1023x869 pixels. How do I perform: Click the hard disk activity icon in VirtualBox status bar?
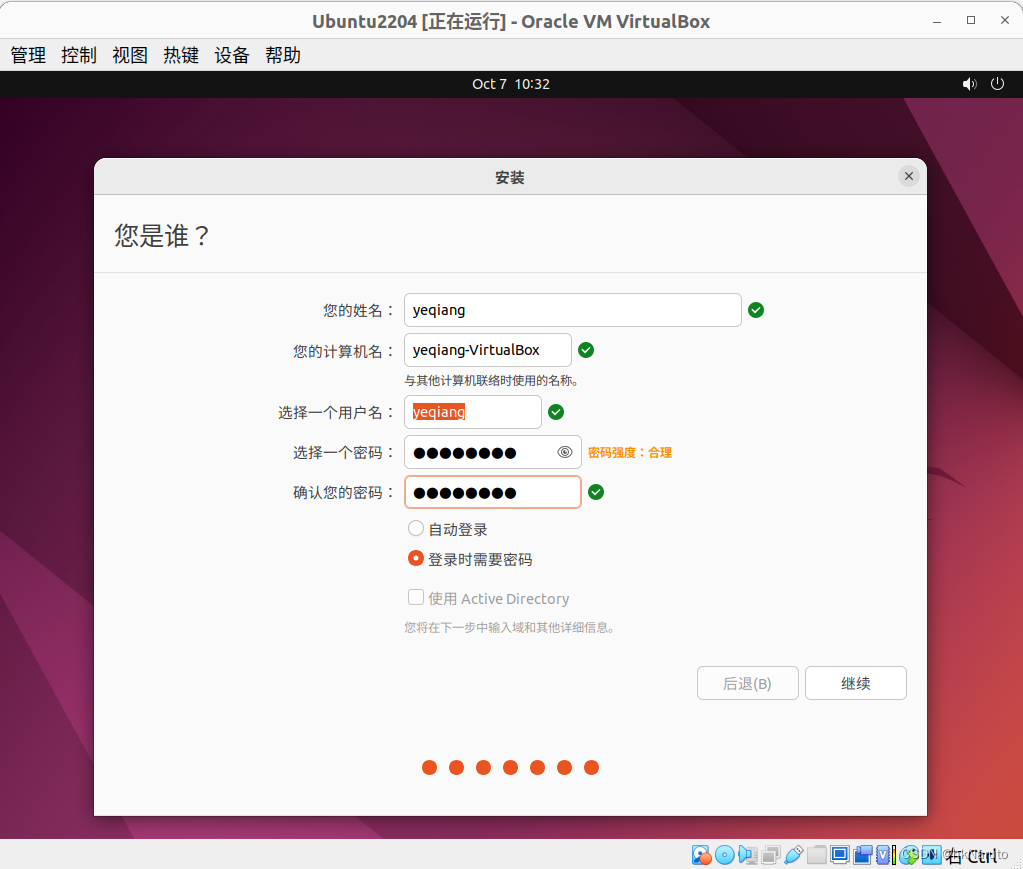click(701, 855)
